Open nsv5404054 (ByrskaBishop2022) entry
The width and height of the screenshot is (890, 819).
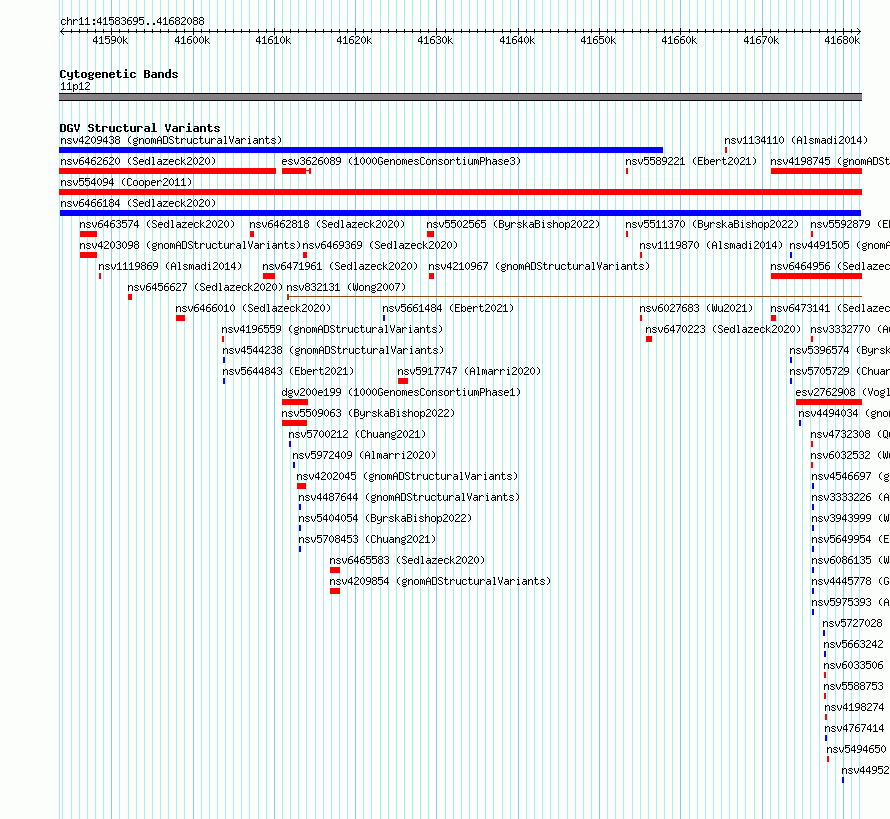[x=385, y=518]
